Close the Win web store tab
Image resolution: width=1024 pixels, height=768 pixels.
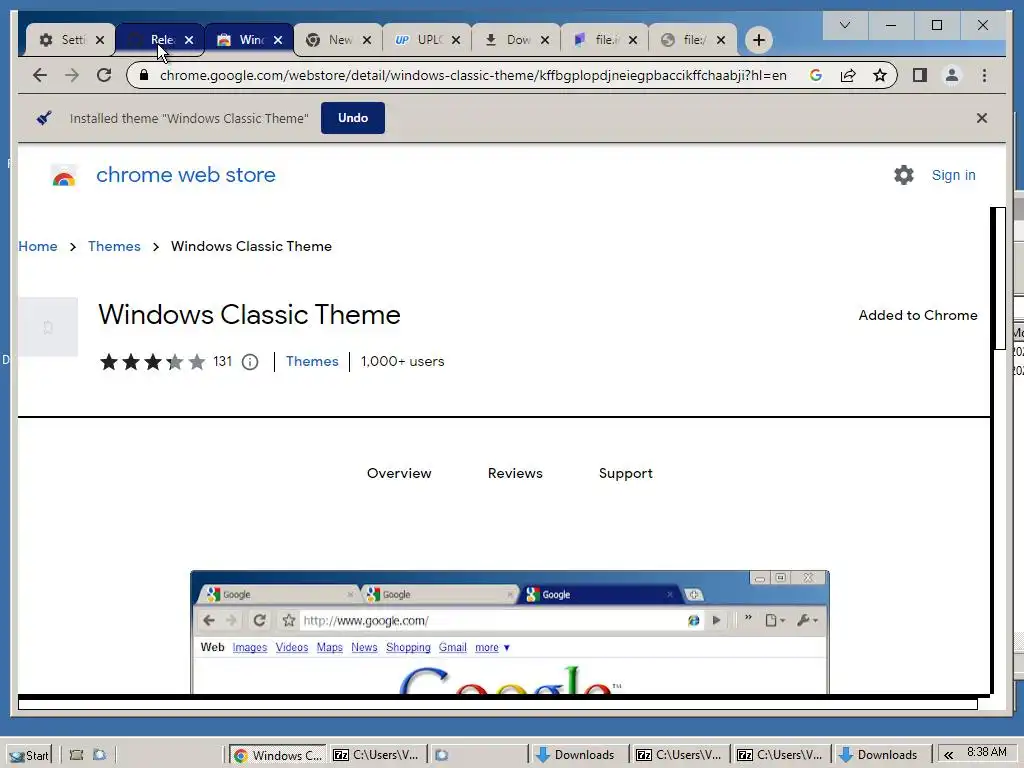click(278, 40)
